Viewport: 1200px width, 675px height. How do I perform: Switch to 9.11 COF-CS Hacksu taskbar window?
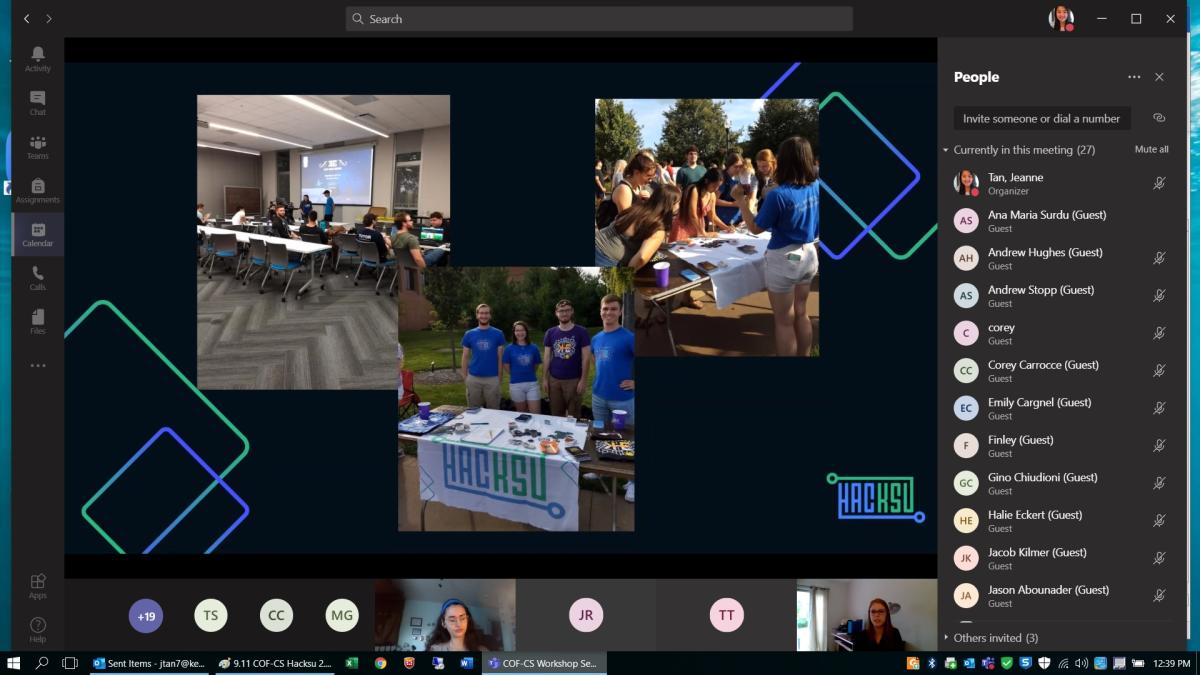click(275, 663)
